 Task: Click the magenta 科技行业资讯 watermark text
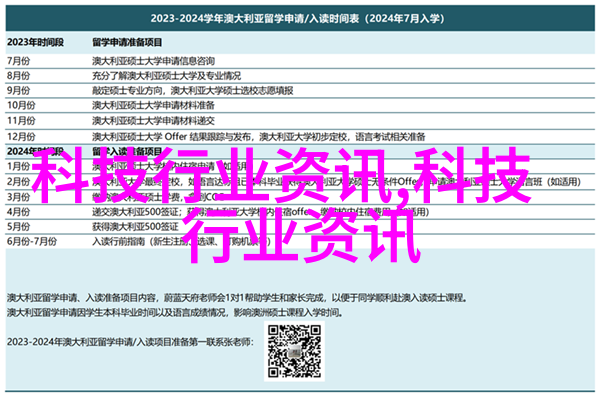pos(281,205)
